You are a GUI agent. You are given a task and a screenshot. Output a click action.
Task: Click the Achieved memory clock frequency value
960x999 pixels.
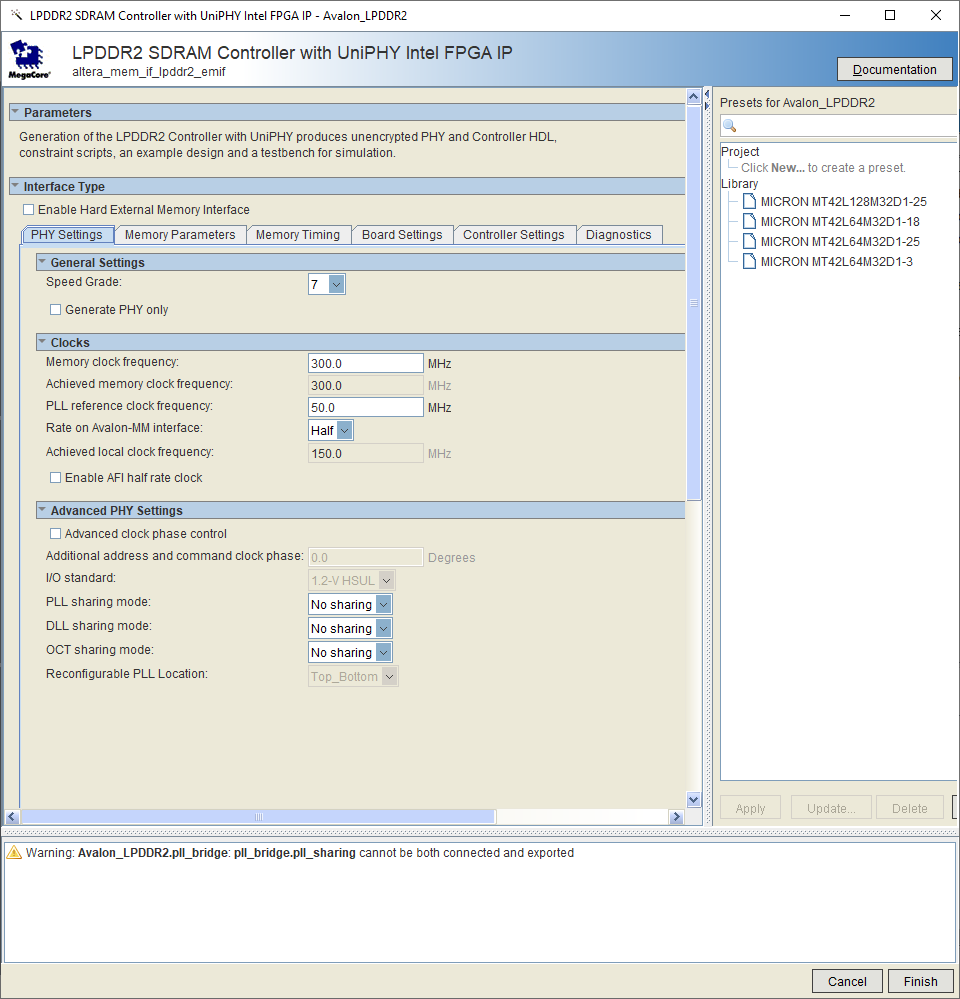tap(366, 385)
